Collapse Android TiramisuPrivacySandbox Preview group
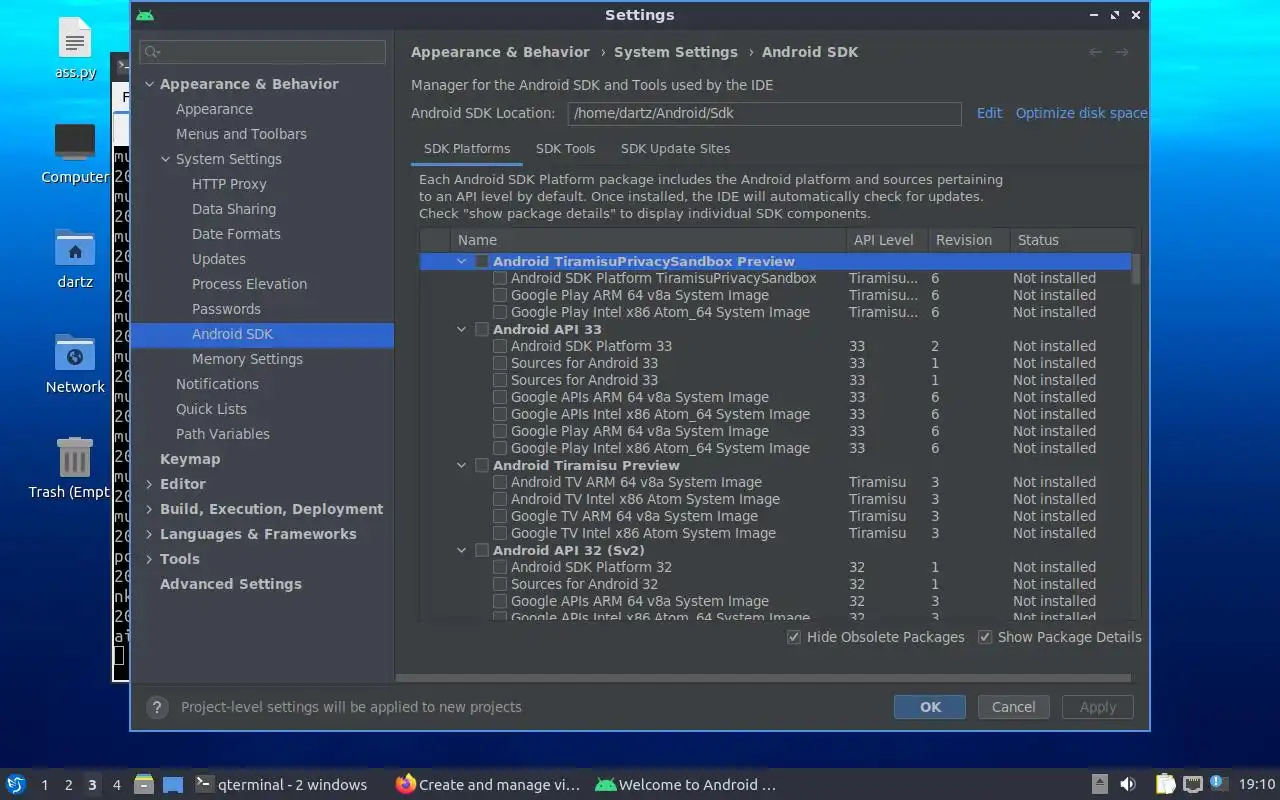The width and height of the screenshot is (1280, 800). click(462, 261)
